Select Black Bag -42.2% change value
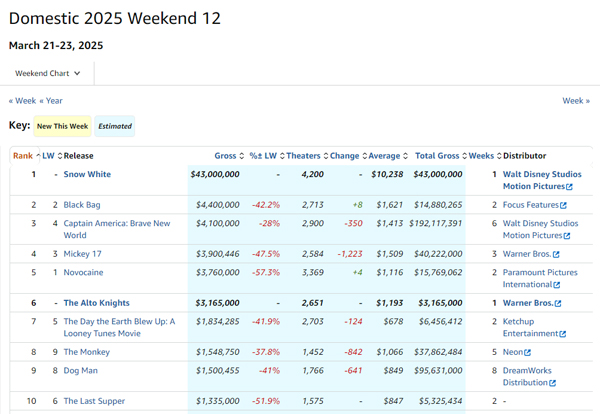This screenshot has width=600, height=414. coord(266,205)
